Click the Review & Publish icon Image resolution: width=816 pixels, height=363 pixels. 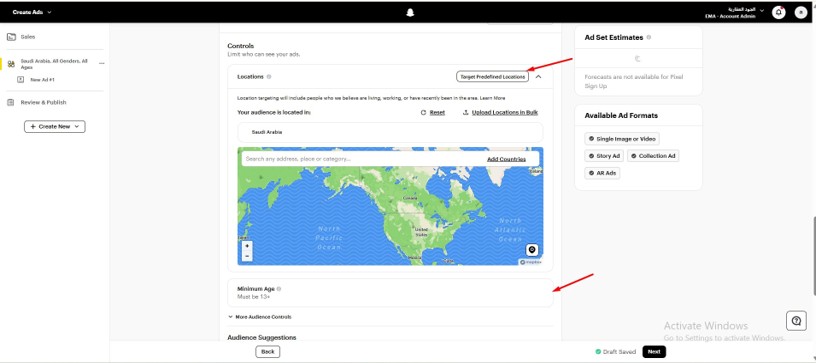(x=10, y=102)
